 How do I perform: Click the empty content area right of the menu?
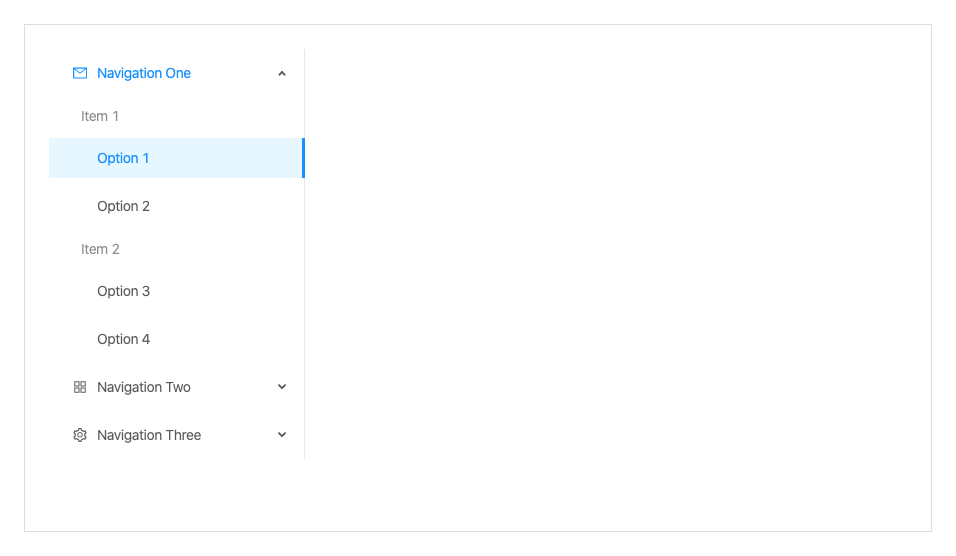(x=617, y=277)
